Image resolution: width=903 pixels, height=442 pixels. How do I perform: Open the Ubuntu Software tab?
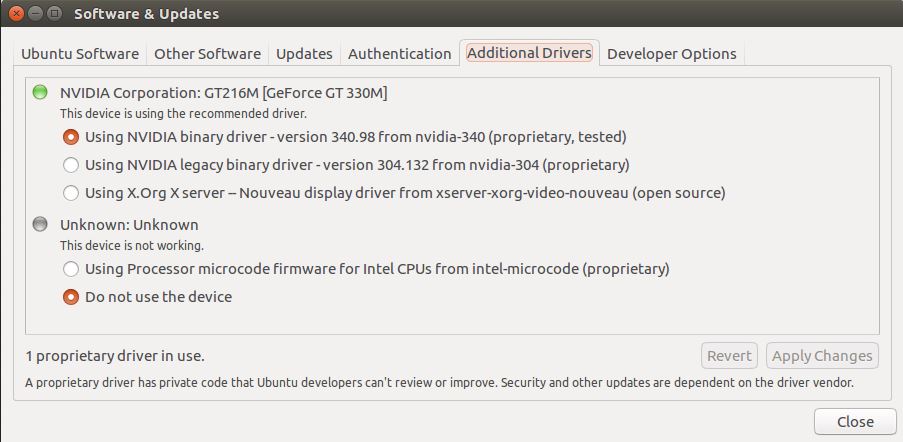pos(80,54)
